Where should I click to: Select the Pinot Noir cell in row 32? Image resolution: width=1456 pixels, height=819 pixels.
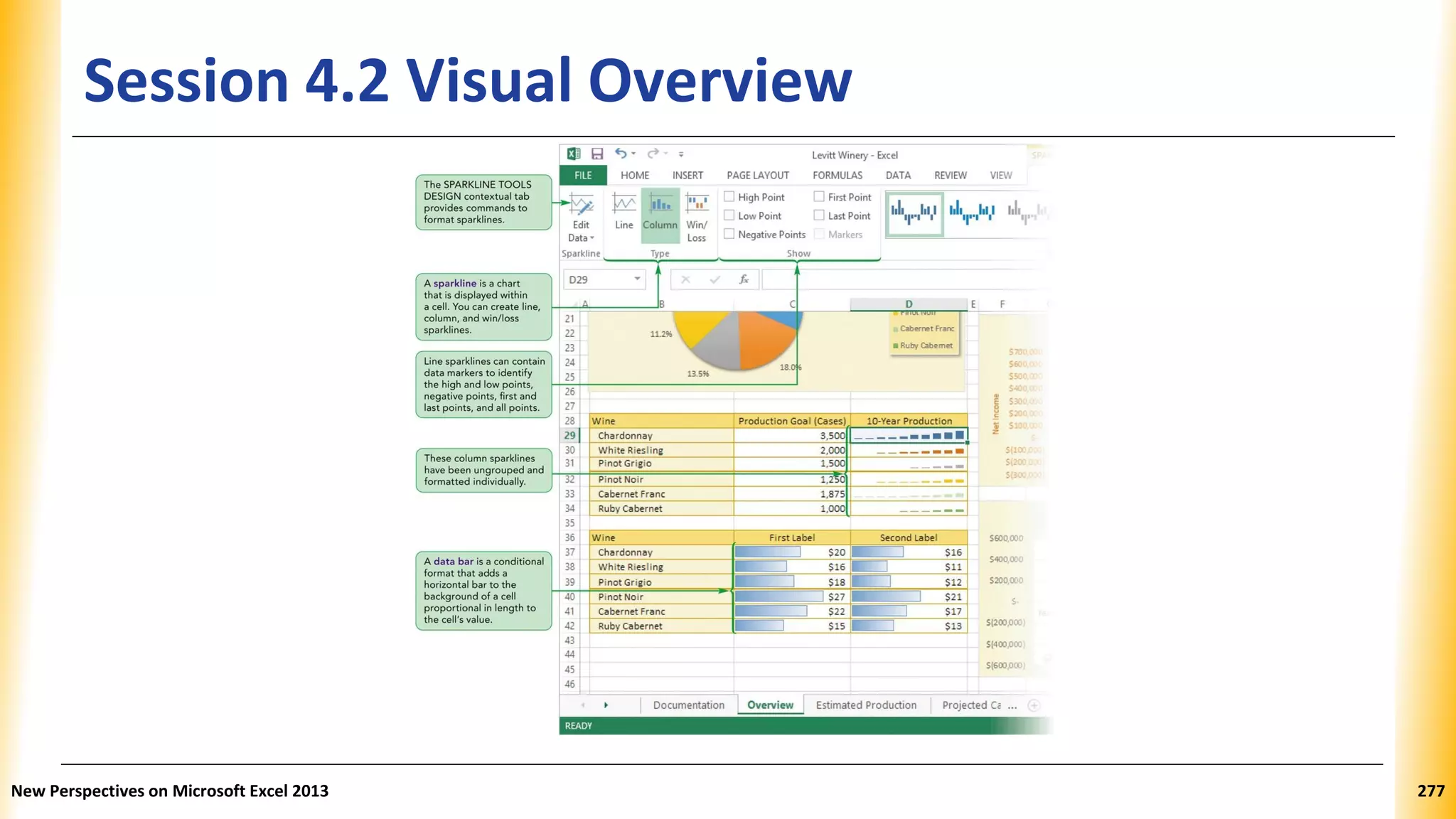click(x=661, y=479)
